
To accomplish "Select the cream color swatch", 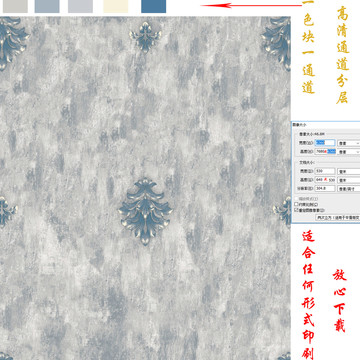I will click(x=116, y=6).
